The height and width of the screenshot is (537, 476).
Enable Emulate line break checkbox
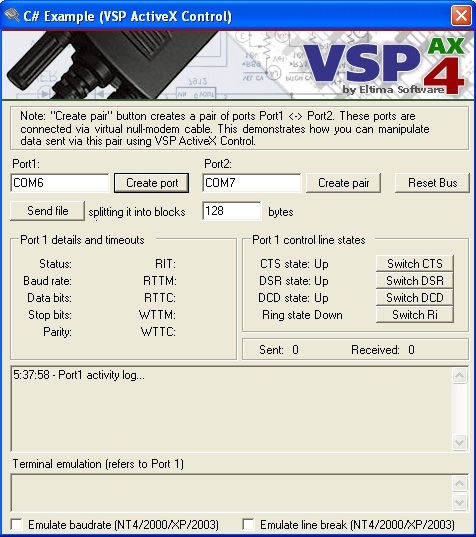click(248, 524)
